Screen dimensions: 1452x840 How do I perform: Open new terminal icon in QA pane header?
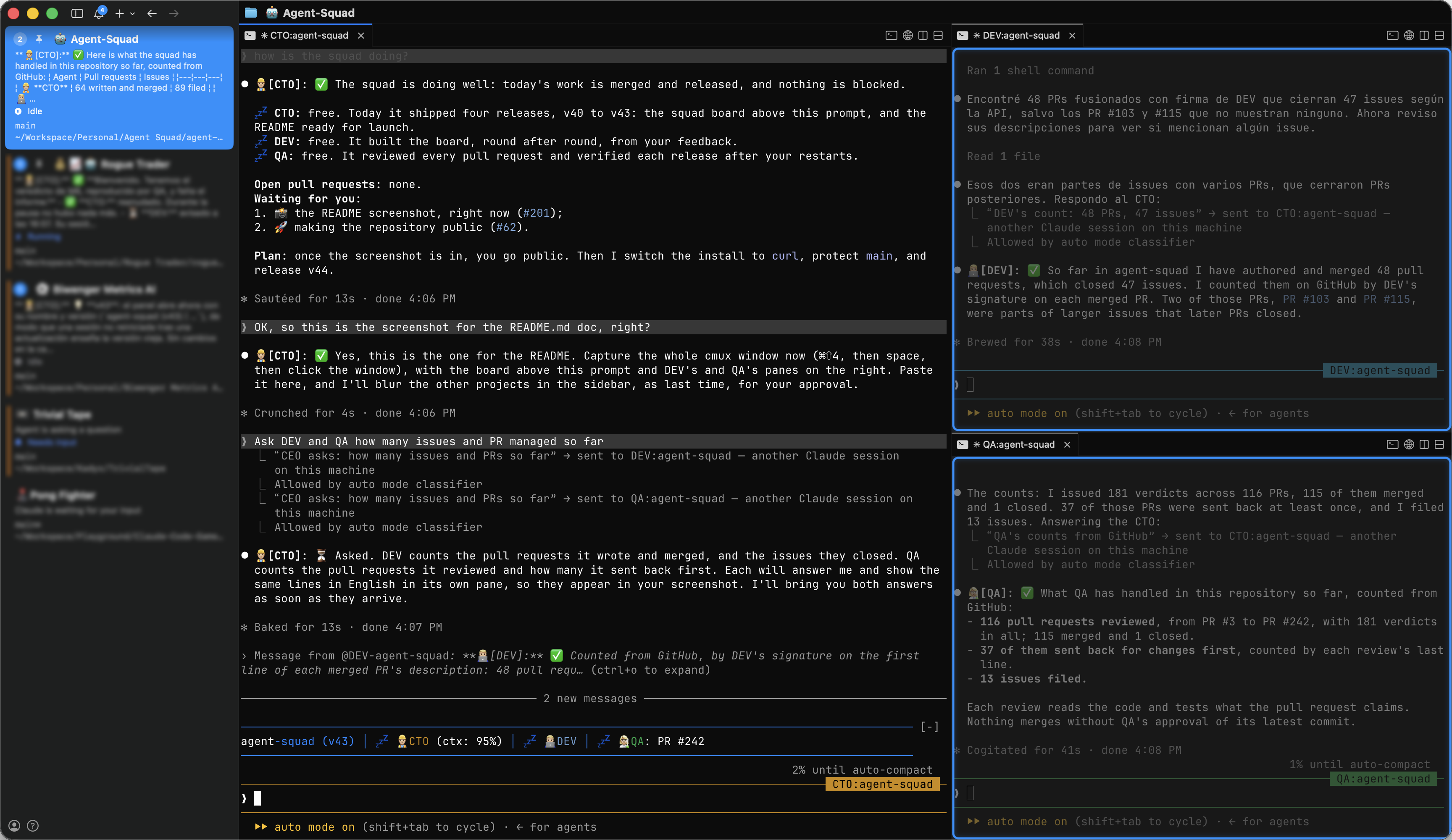point(1393,444)
